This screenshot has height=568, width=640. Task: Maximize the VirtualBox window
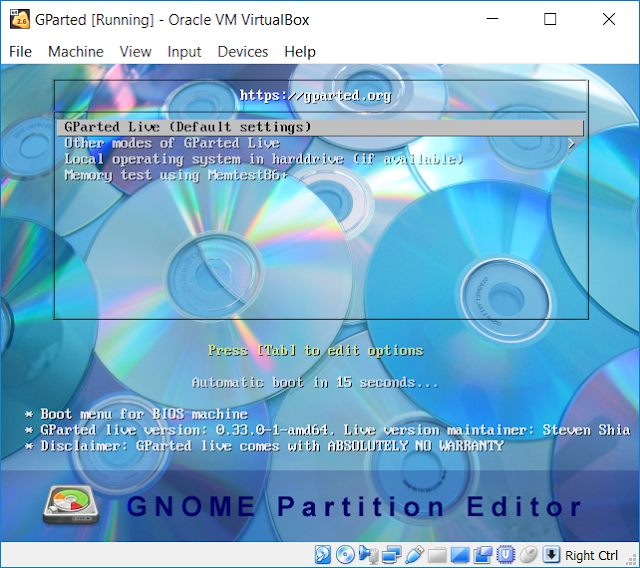pyautogui.click(x=550, y=19)
